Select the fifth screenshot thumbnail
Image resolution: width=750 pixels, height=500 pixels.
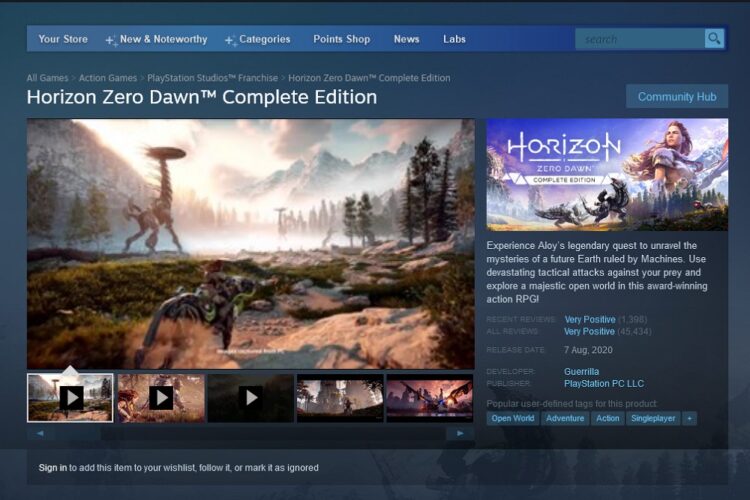(430, 398)
